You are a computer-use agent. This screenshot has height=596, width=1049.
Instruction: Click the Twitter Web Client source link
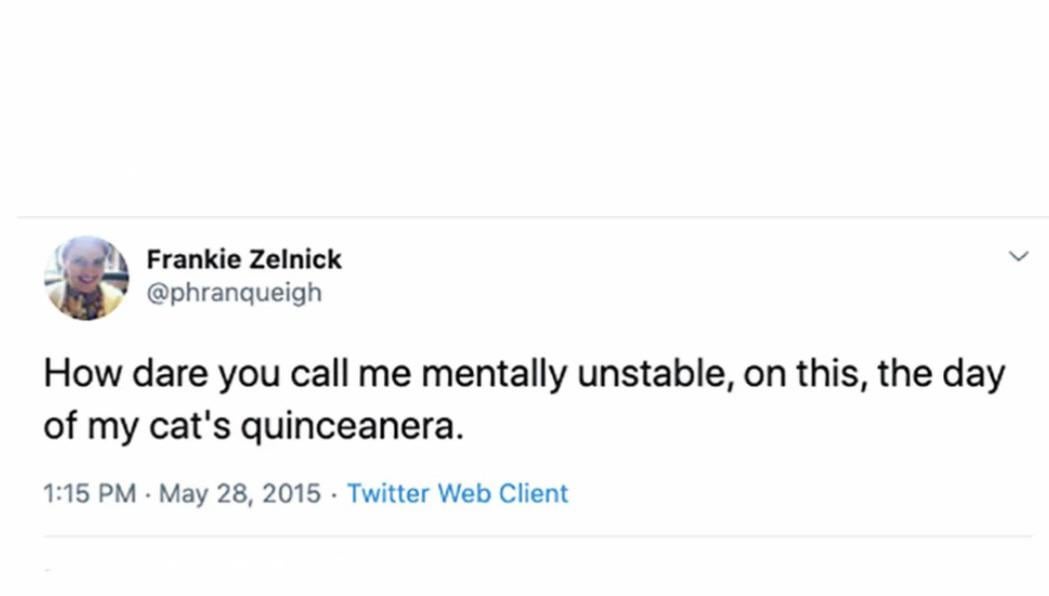(457, 493)
